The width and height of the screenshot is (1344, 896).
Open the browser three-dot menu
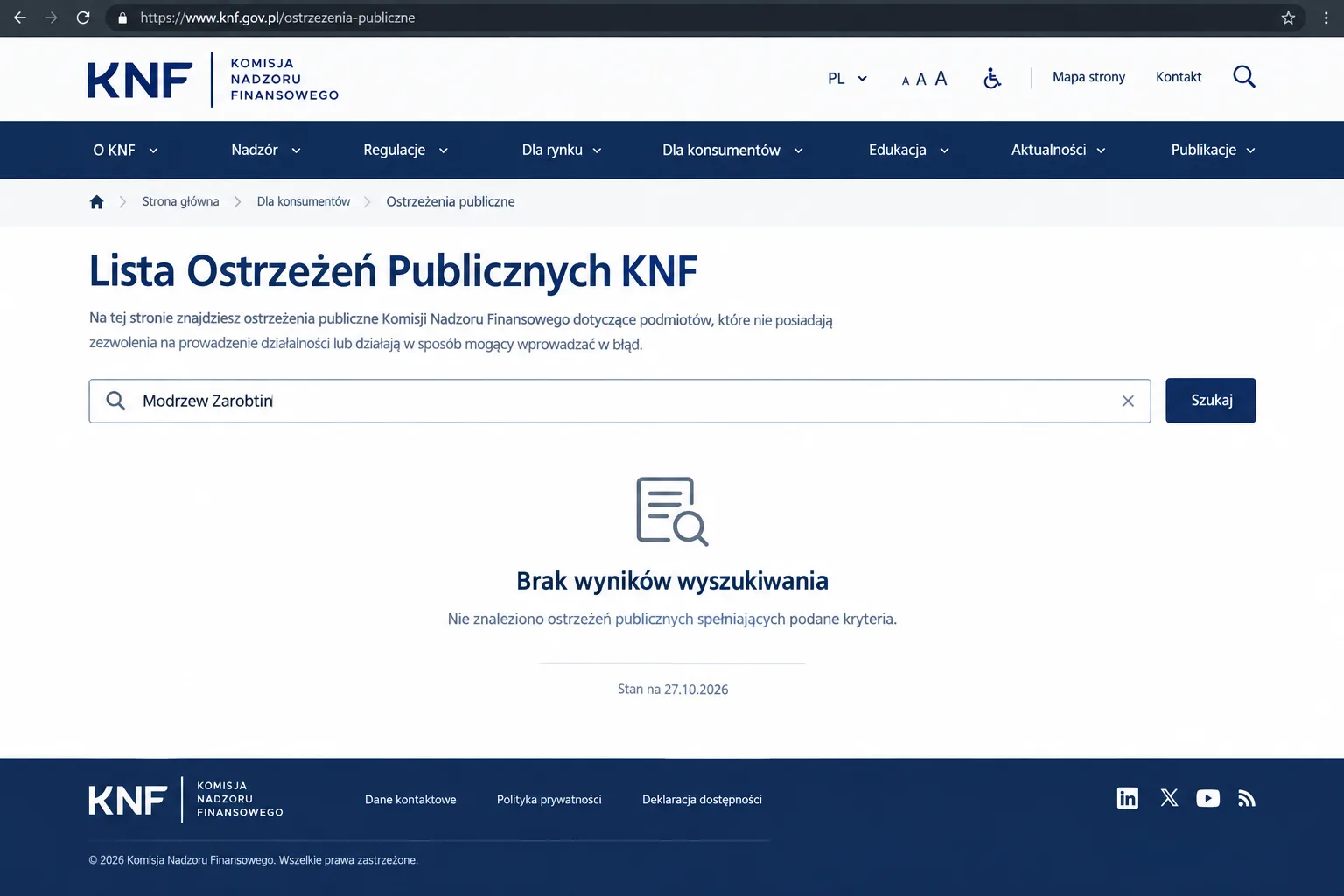coord(1326,17)
